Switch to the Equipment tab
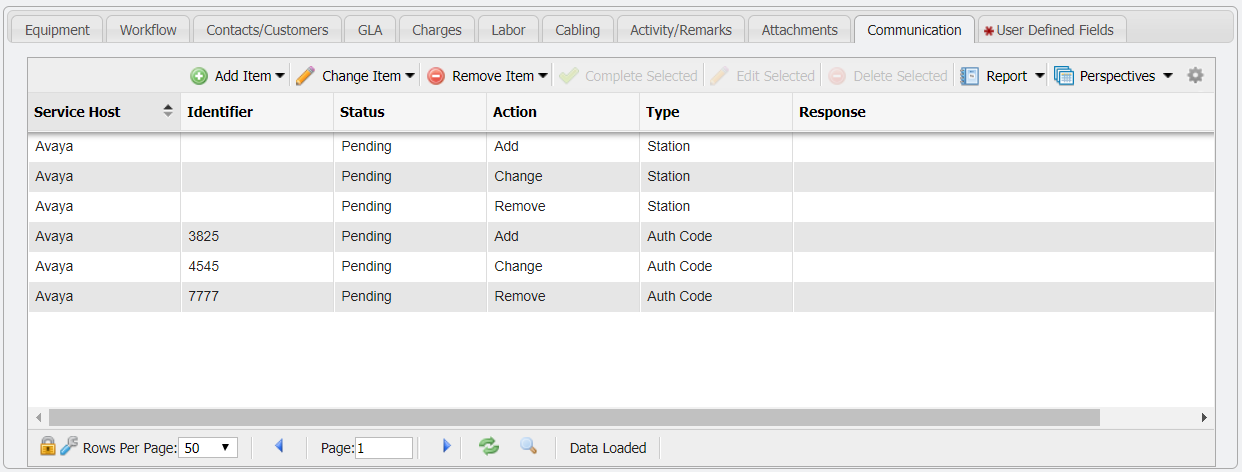Image resolution: width=1242 pixels, height=472 pixels. click(x=57, y=30)
